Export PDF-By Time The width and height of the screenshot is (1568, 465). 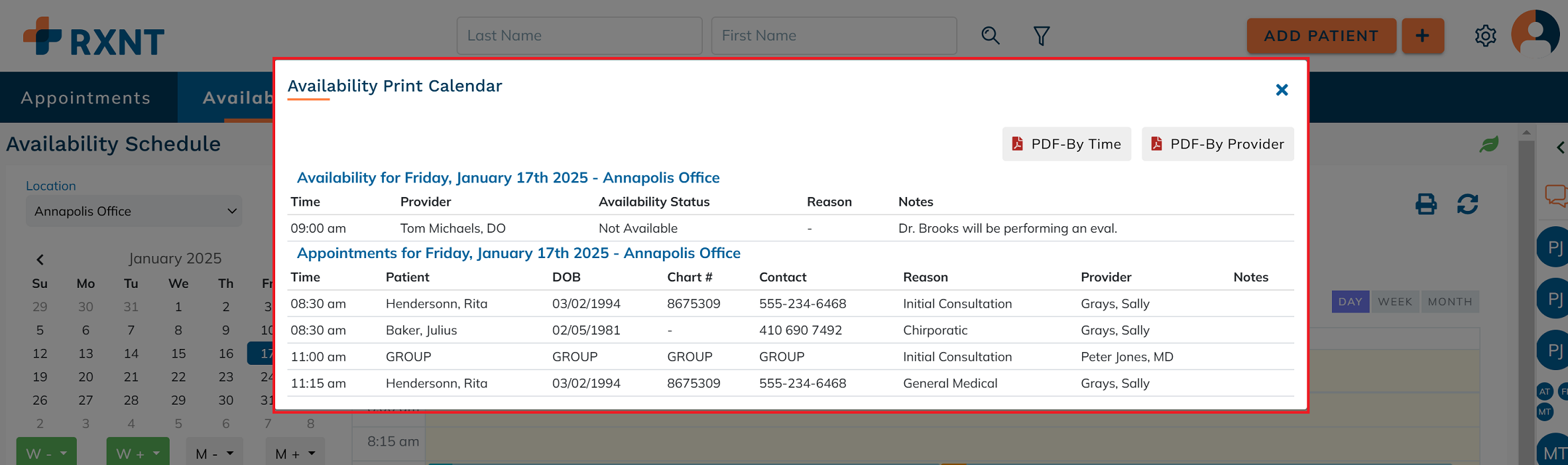[1066, 144]
